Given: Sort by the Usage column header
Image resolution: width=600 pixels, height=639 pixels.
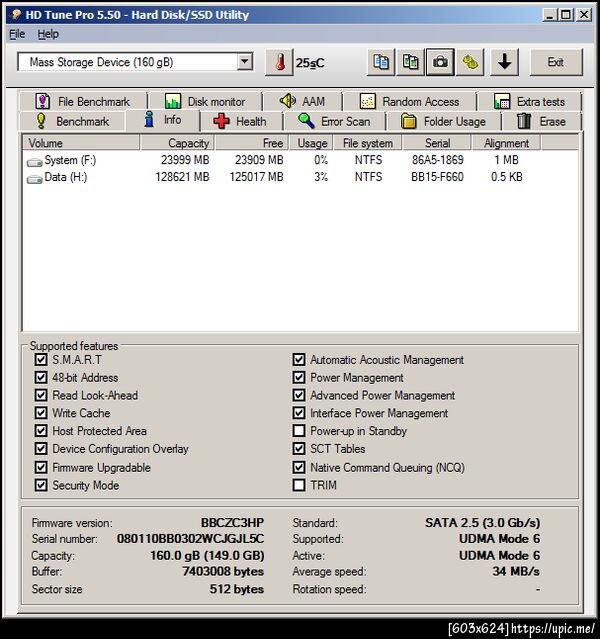Looking at the screenshot, I should tap(312, 143).
